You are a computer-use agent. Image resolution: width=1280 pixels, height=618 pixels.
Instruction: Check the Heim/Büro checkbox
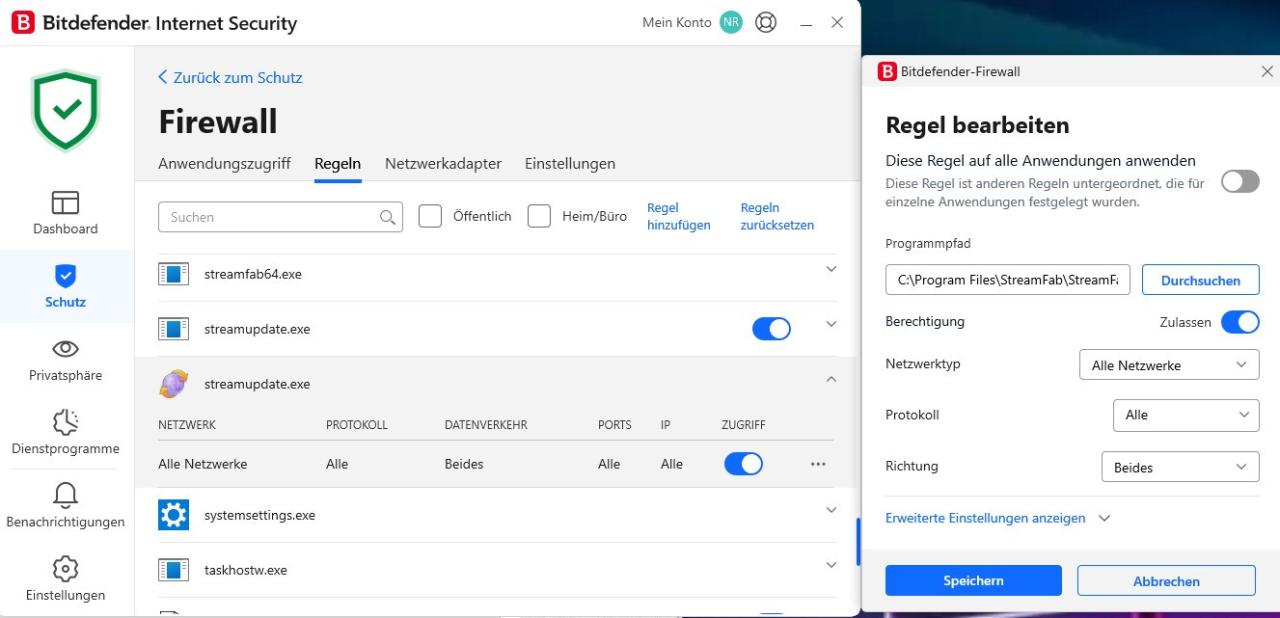coord(539,216)
